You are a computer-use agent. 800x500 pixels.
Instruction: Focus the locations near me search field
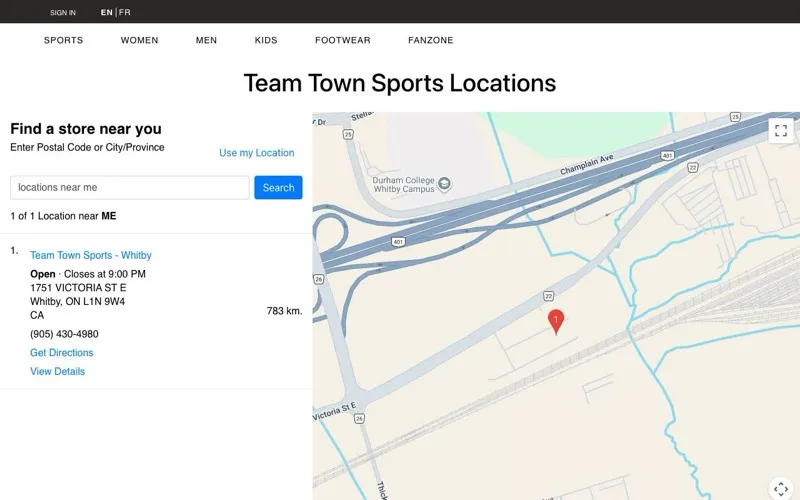click(130, 188)
